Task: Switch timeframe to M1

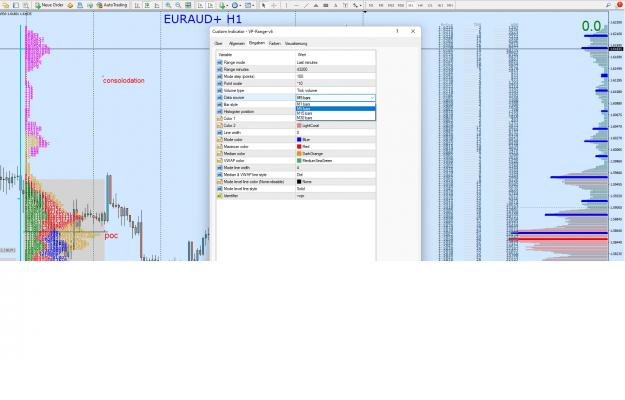Action: [x=371, y=5]
